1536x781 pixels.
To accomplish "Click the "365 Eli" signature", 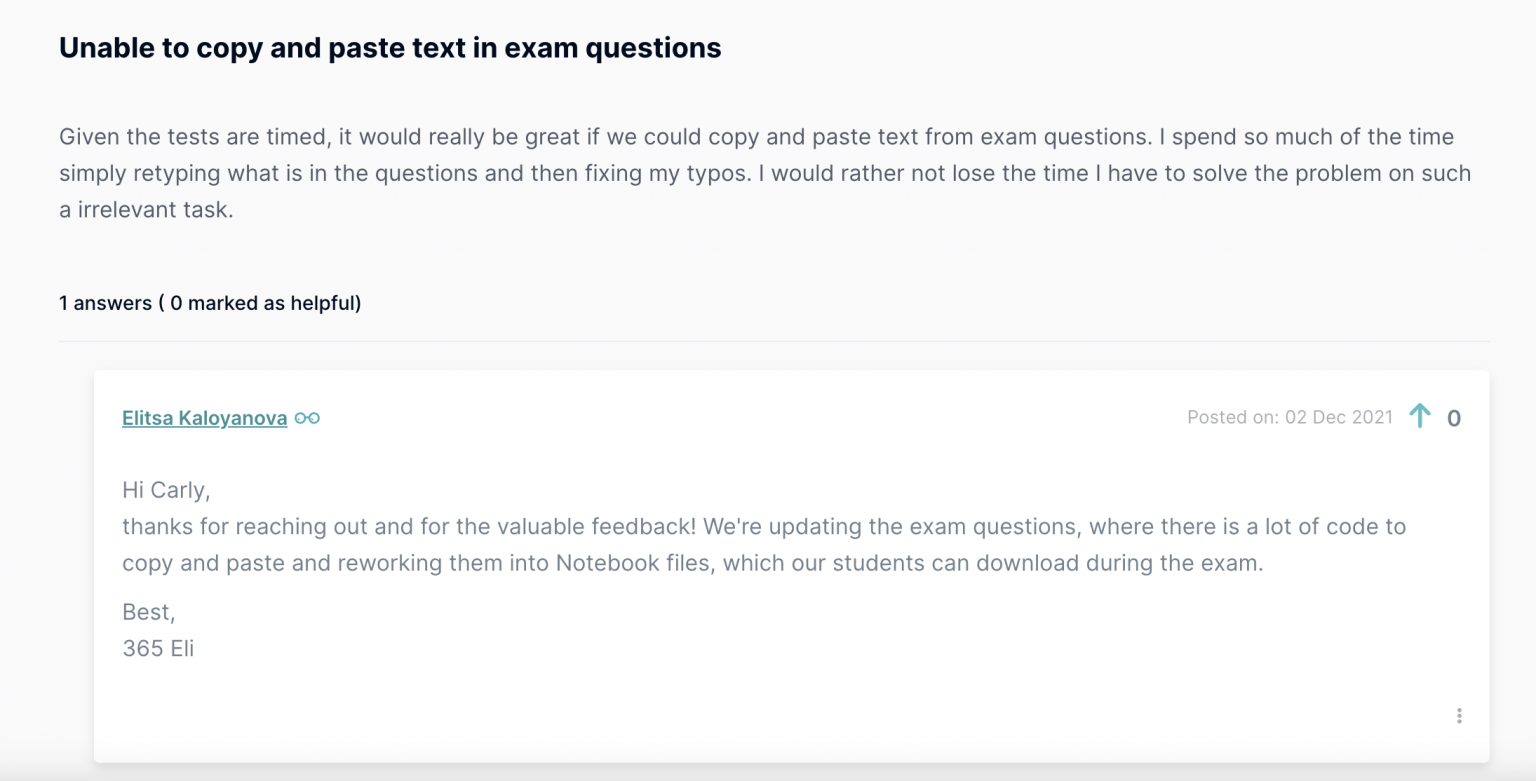I will pos(158,648).
